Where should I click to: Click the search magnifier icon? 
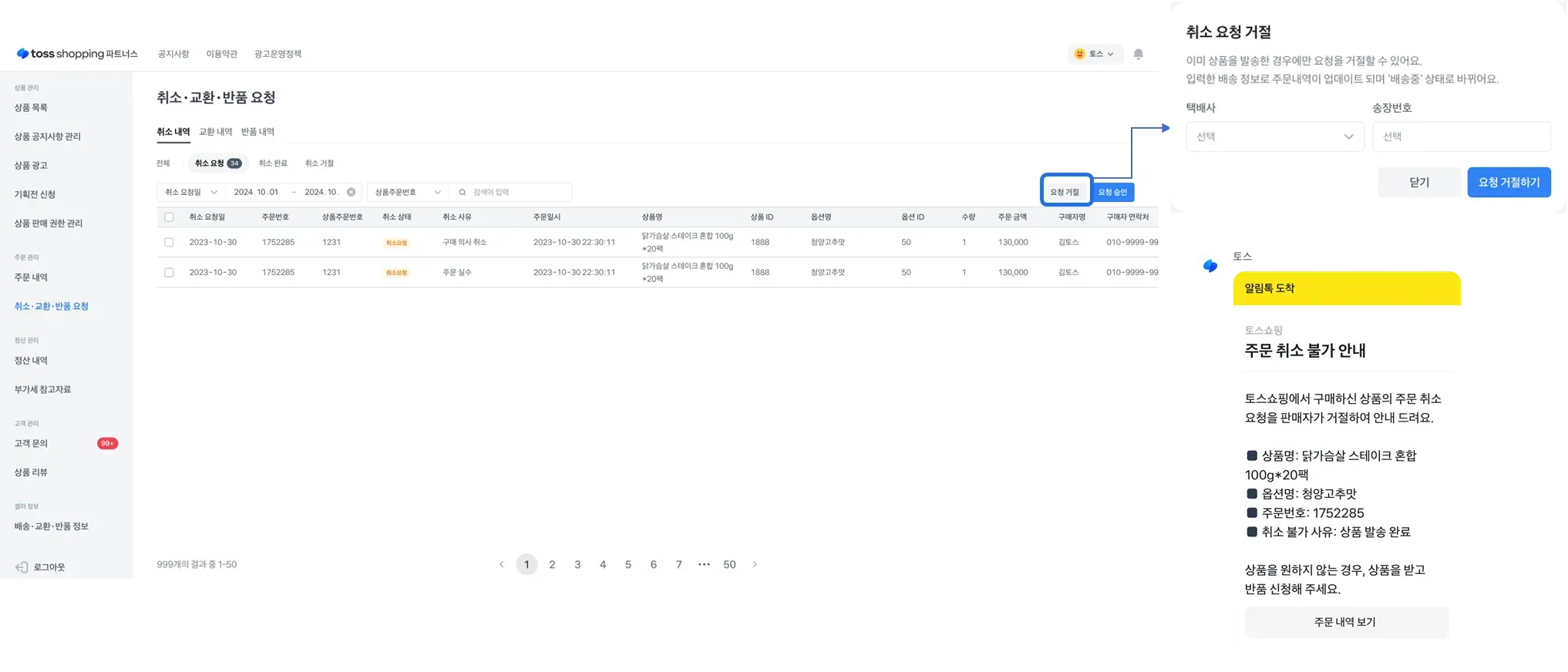[463, 193]
